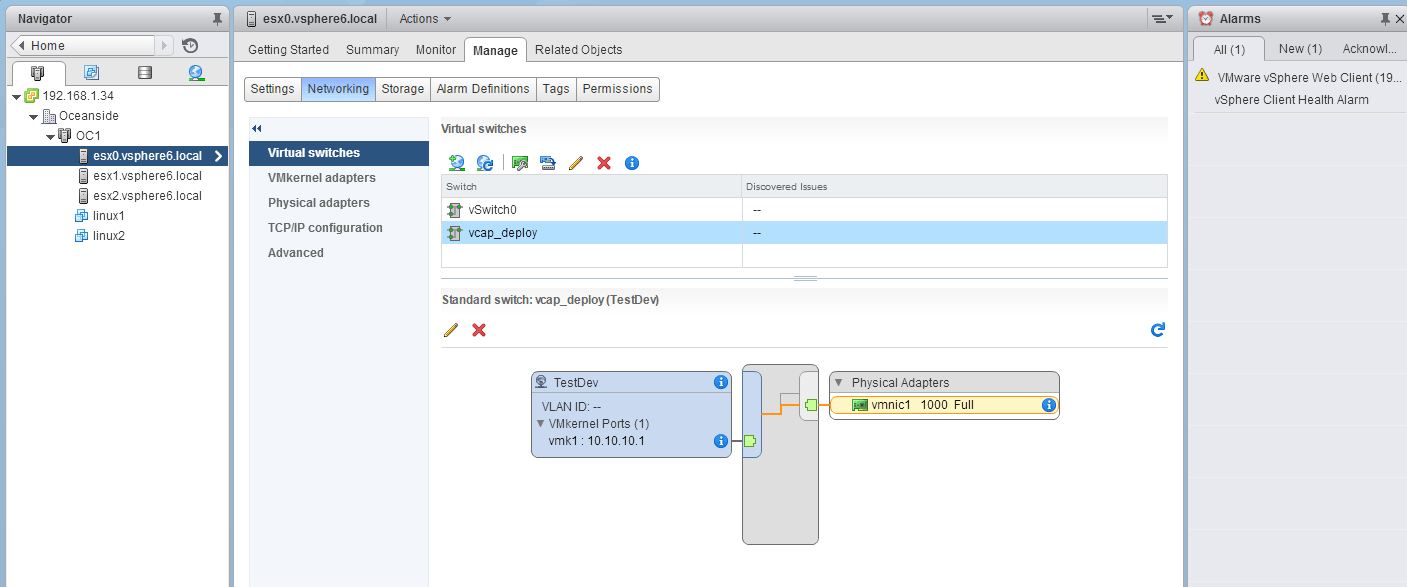
Task: Pin the Alarms panel
Action: (x=1385, y=19)
